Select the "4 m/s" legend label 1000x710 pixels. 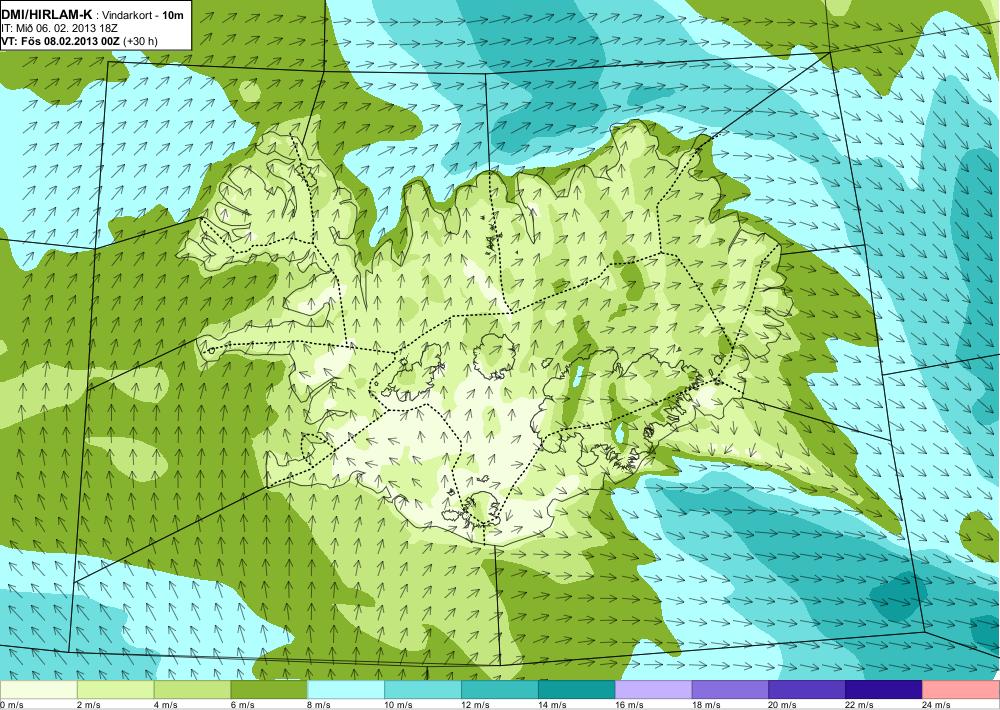coord(166,705)
